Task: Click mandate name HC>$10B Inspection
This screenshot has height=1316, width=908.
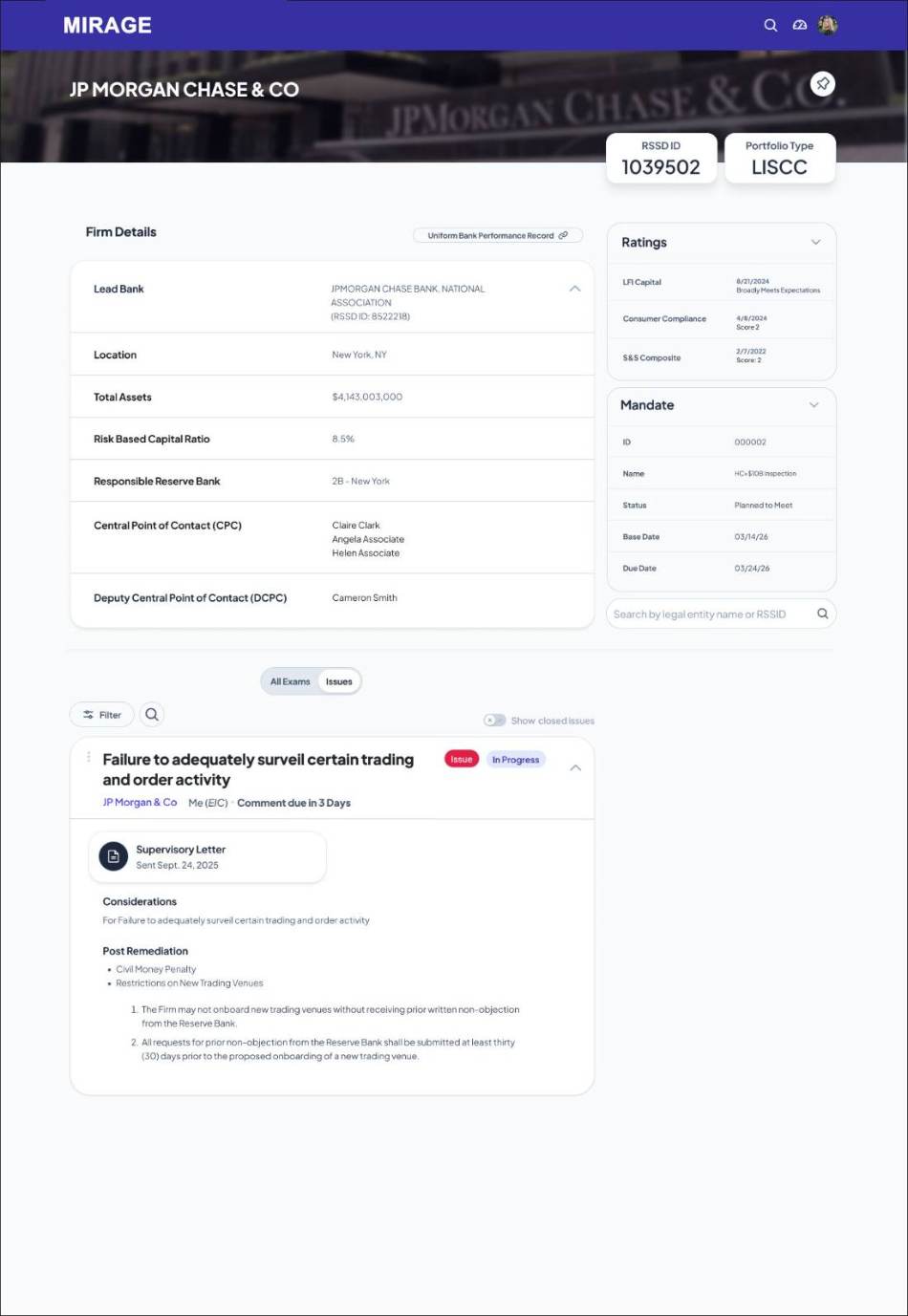Action: coord(766,474)
